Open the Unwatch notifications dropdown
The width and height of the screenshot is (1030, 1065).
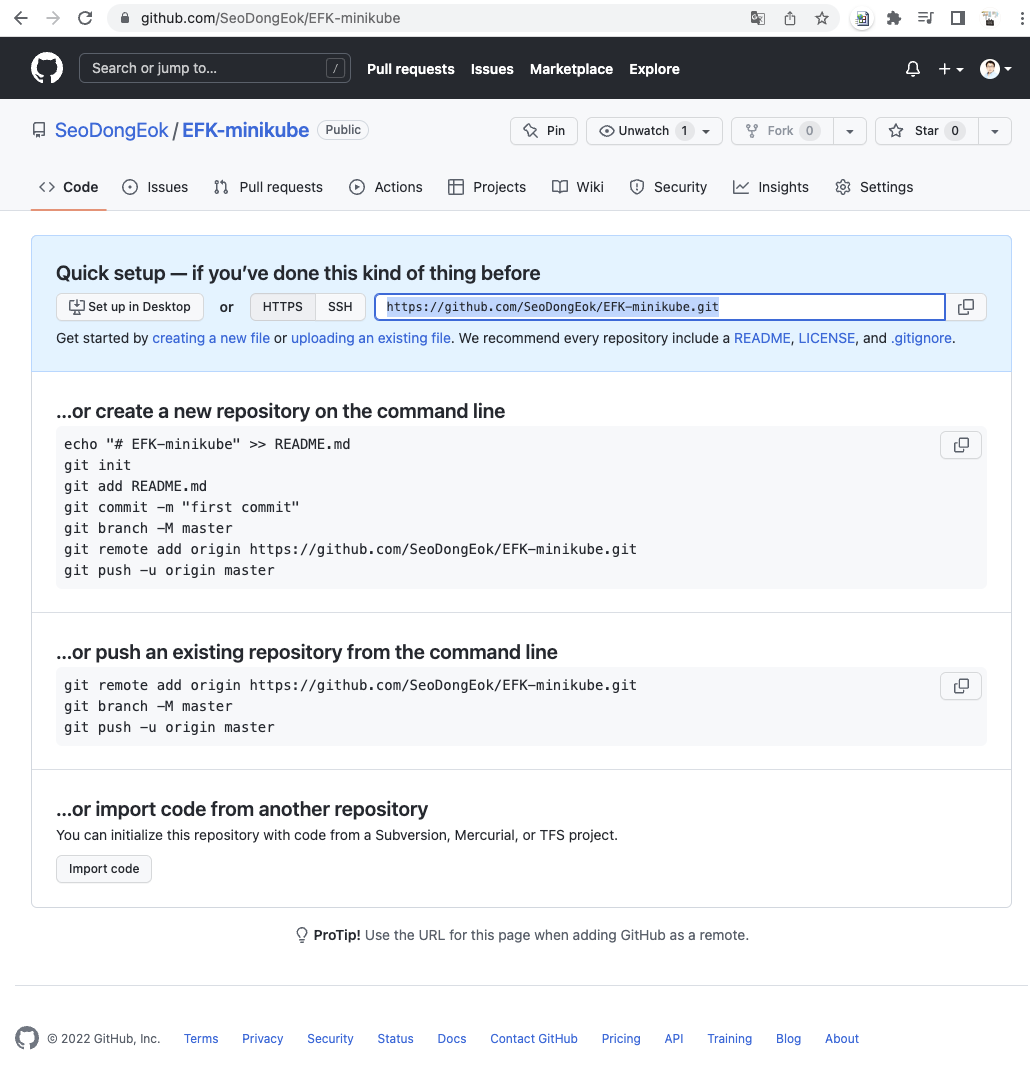pyautogui.click(x=653, y=131)
